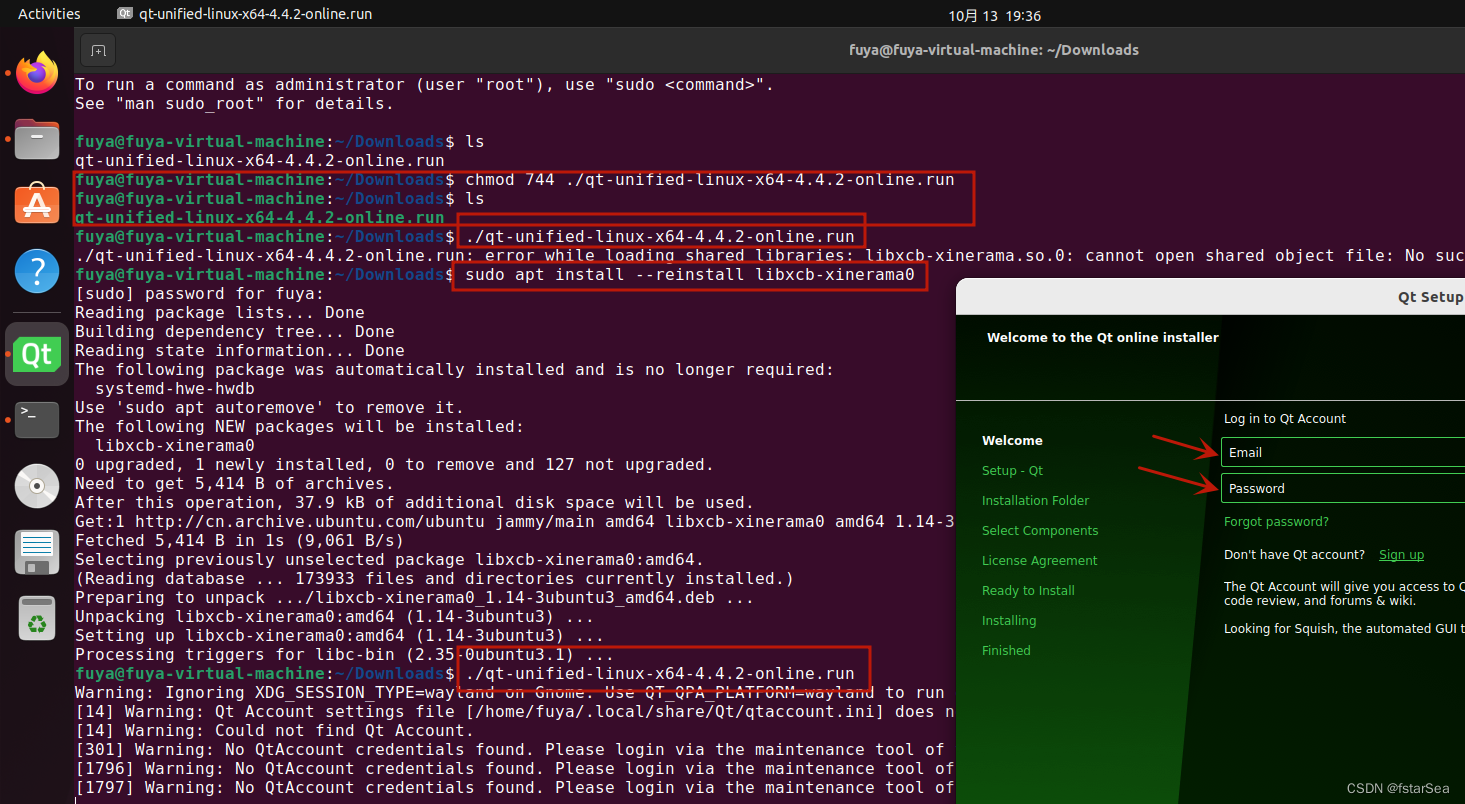Focus the Email field in Qt Setup
This screenshot has height=804, width=1465.
pyautogui.click(x=1343, y=452)
